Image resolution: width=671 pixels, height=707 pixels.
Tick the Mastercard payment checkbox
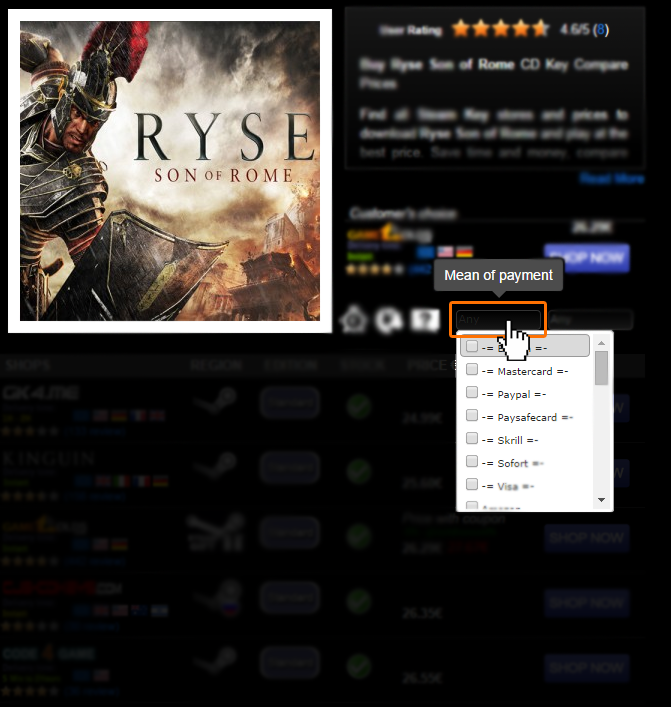coord(472,369)
